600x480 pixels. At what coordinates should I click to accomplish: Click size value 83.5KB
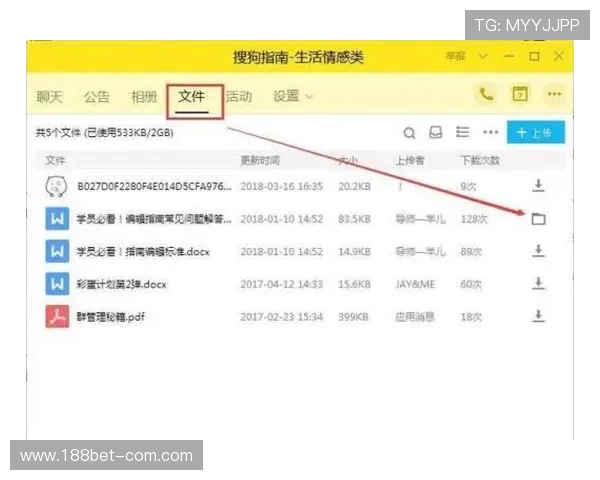[x=354, y=219]
